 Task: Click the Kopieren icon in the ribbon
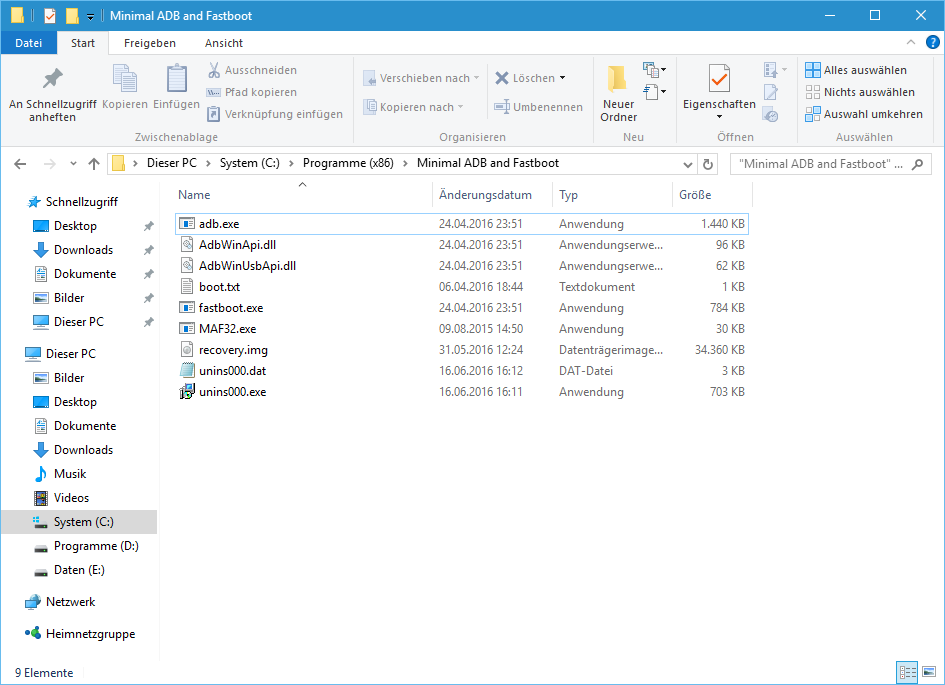pos(125,78)
